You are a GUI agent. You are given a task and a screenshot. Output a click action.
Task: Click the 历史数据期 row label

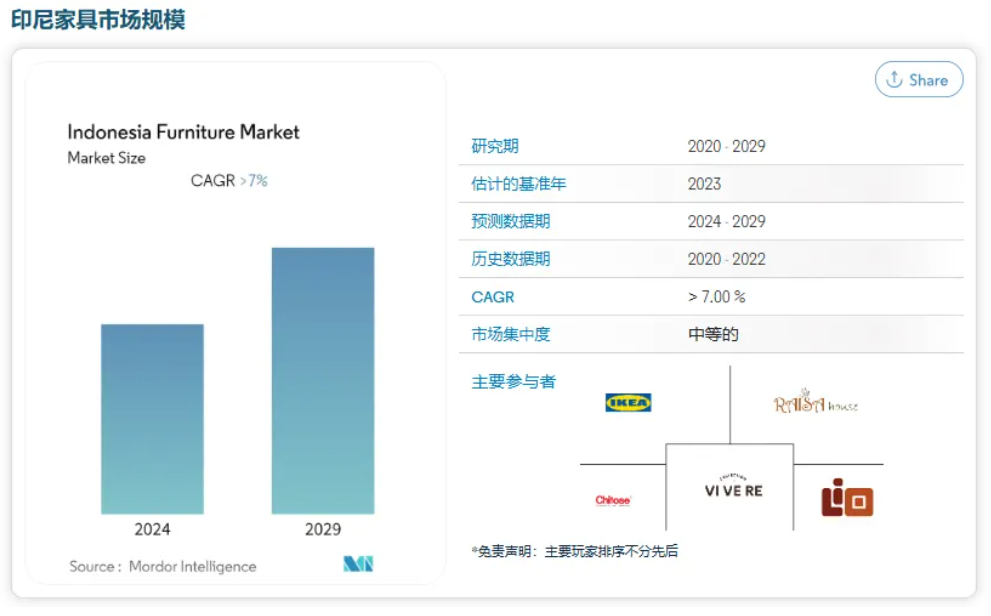pos(511,259)
